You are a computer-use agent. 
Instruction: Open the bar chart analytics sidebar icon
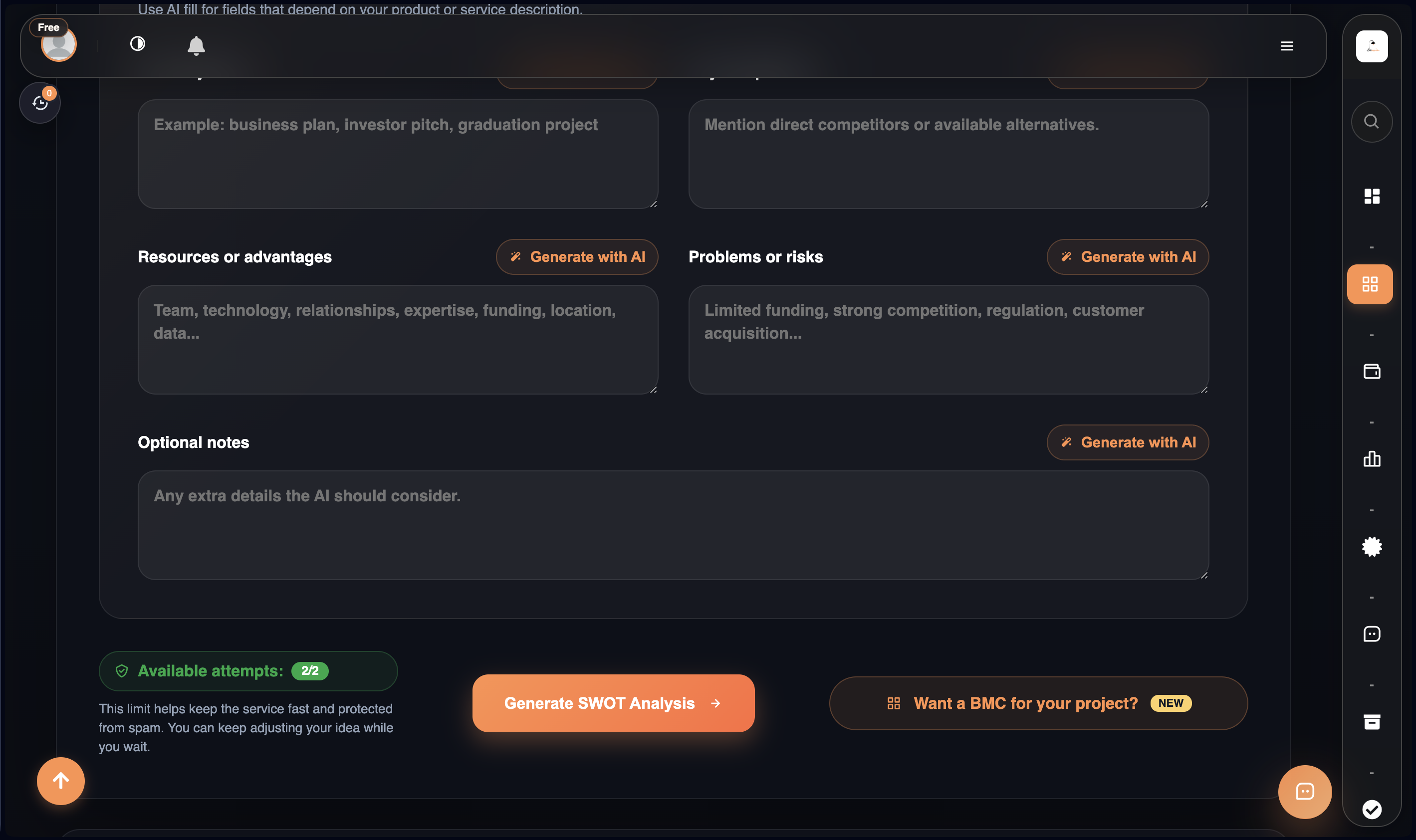coord(1371,458)
